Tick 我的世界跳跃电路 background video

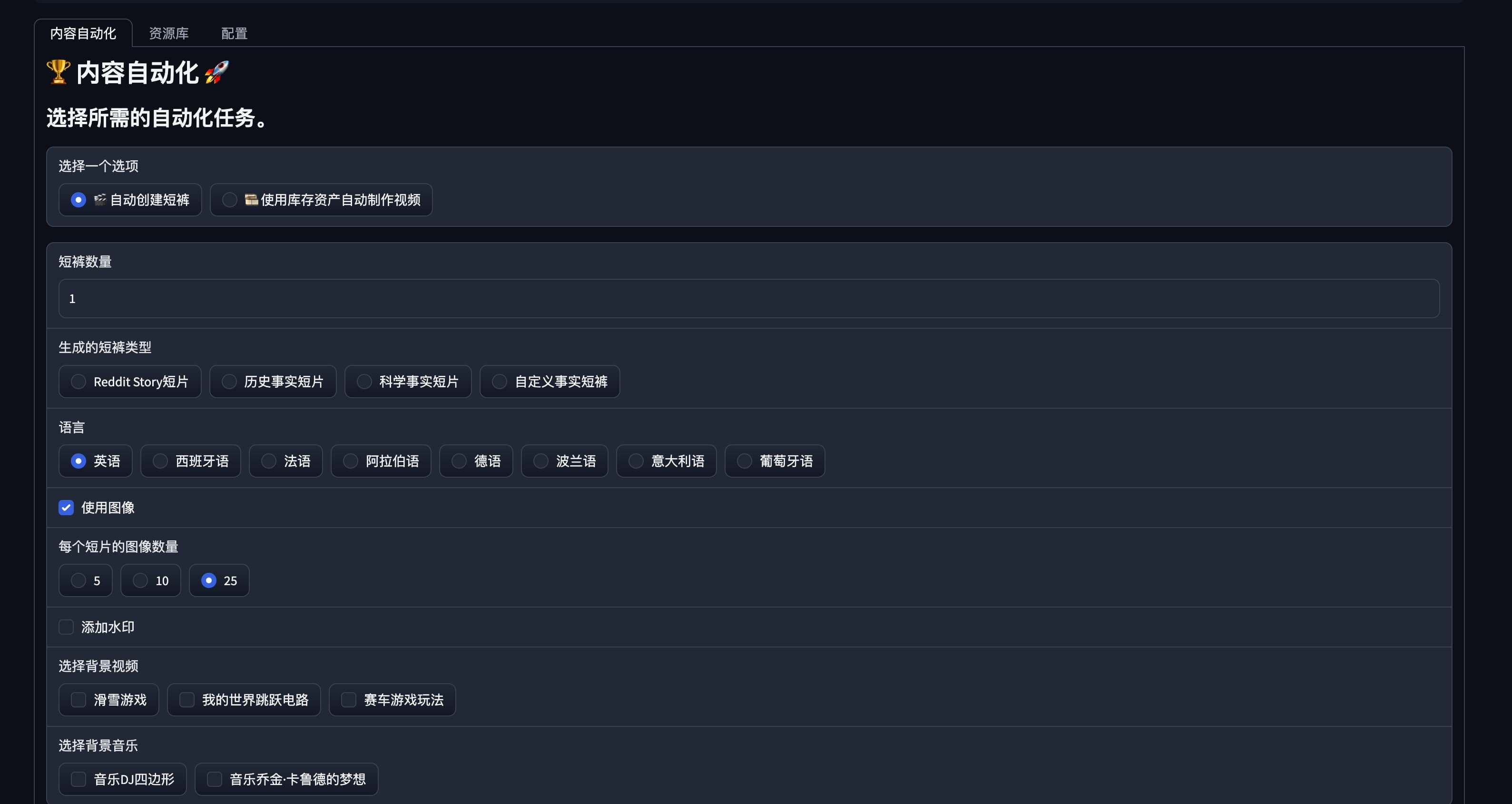point(187,700)
